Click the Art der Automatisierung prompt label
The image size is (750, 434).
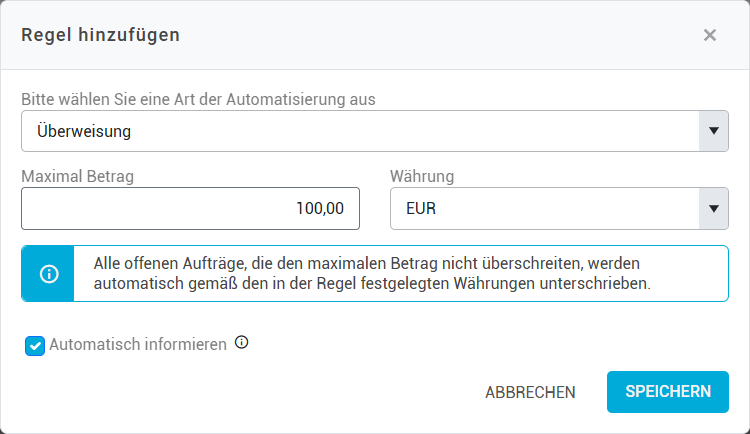click(x=205, y=99)
